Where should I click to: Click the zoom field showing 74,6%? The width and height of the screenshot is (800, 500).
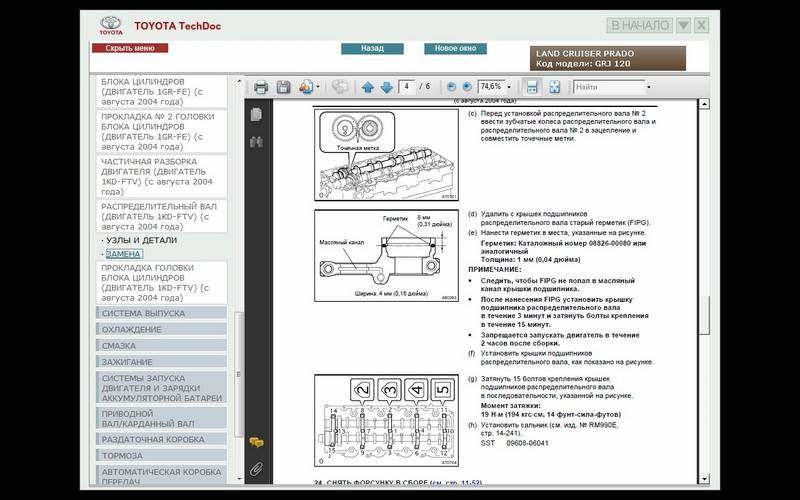pos(491,87)
